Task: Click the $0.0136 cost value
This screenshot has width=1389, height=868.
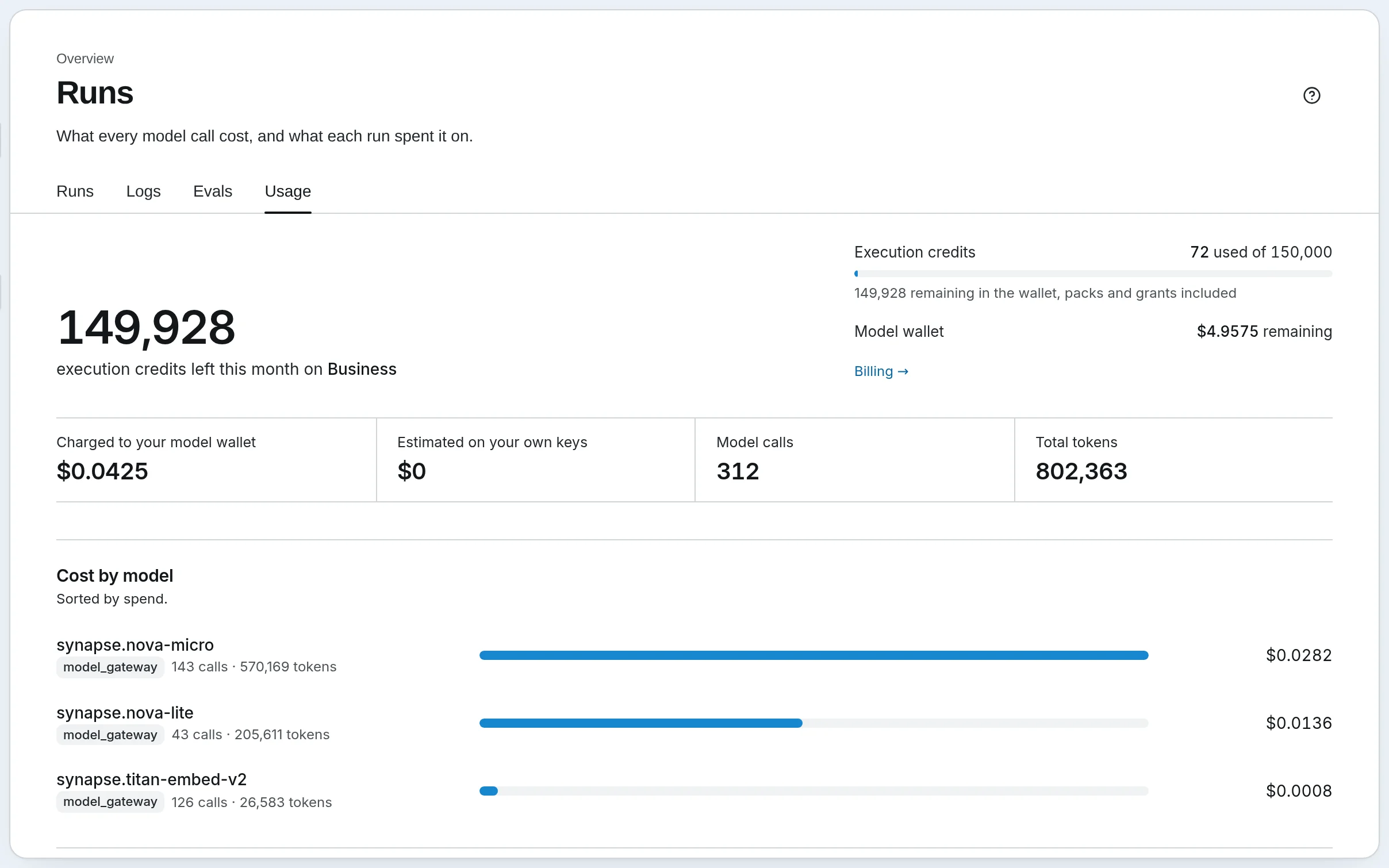Action: 1299,723
